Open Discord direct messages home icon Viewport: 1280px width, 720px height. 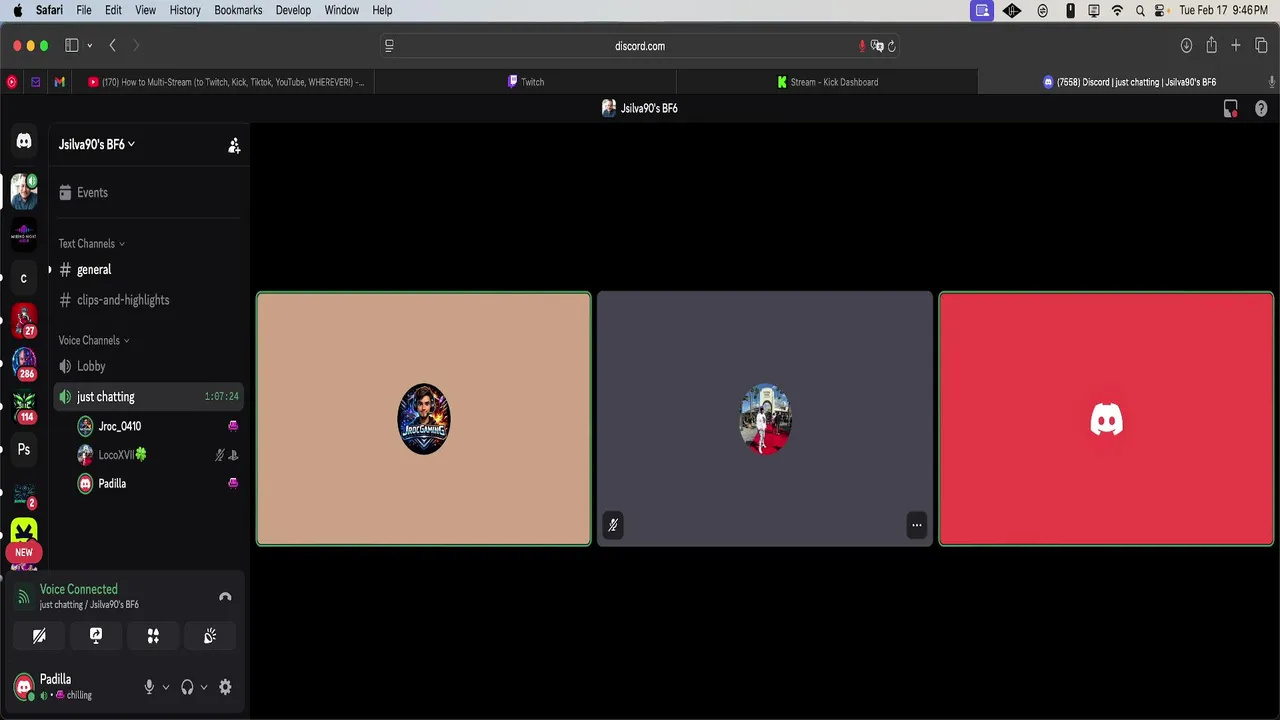tap(24, 142)
